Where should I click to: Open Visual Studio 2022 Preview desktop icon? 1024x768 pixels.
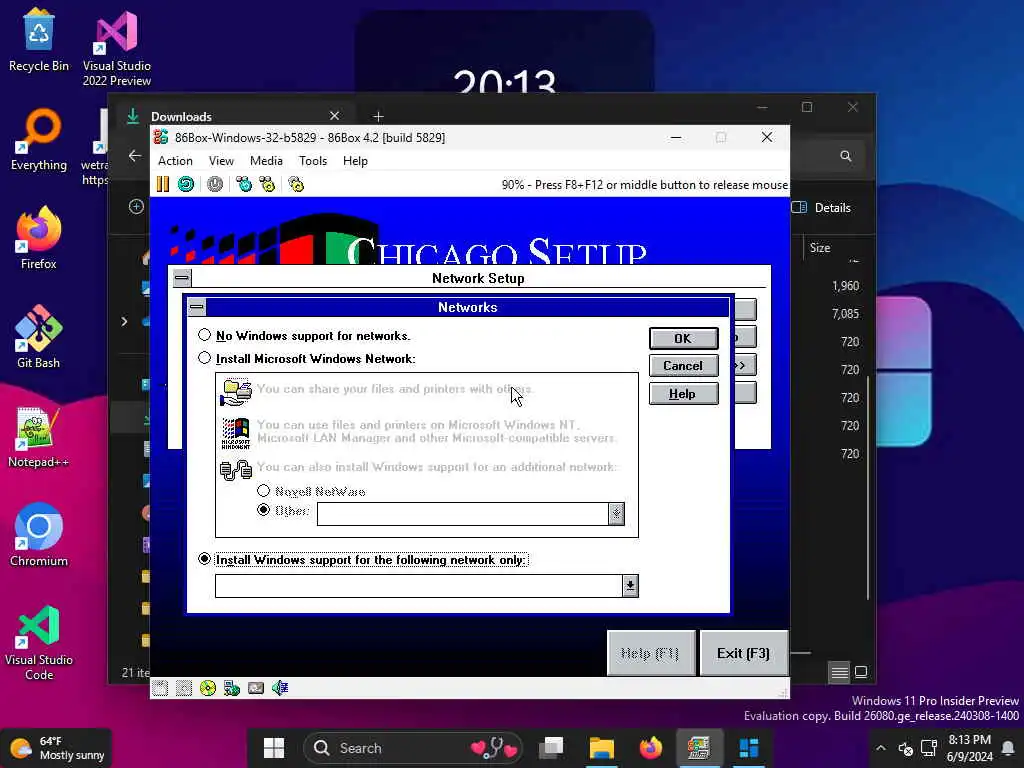pos(117,48)
